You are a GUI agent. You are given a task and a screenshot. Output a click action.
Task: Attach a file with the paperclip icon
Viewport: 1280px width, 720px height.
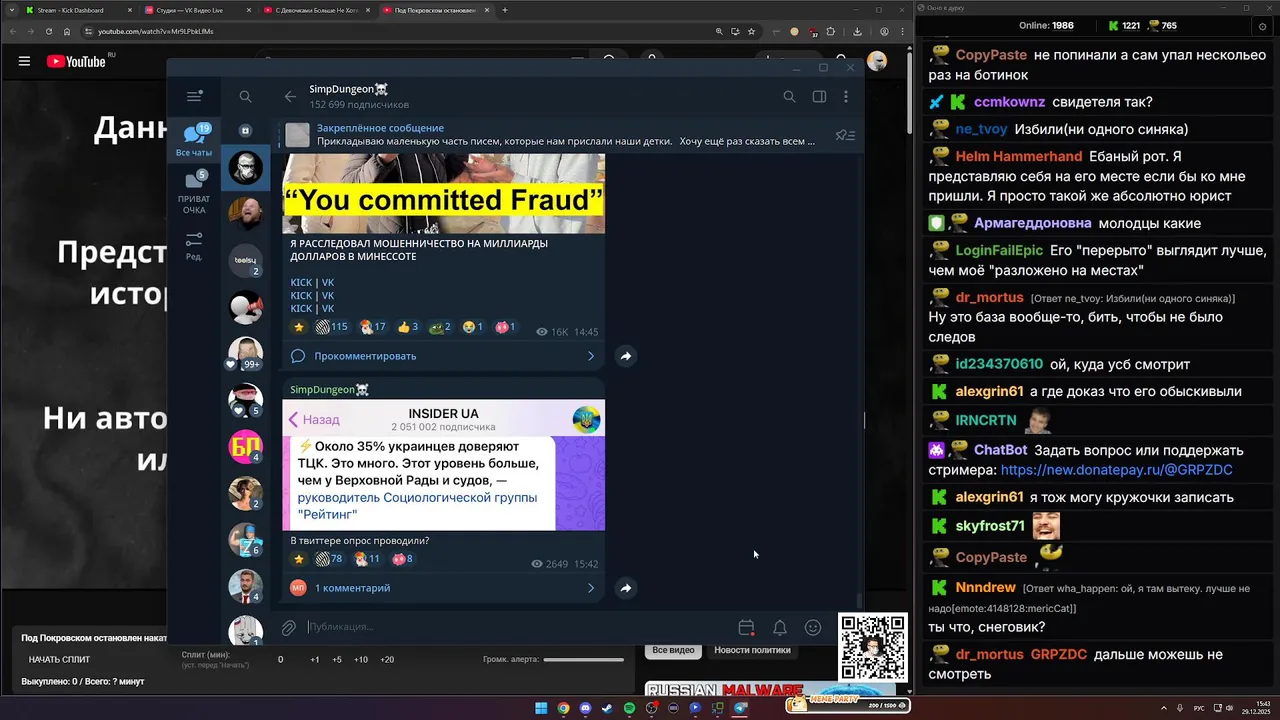[x=288, y=627]
